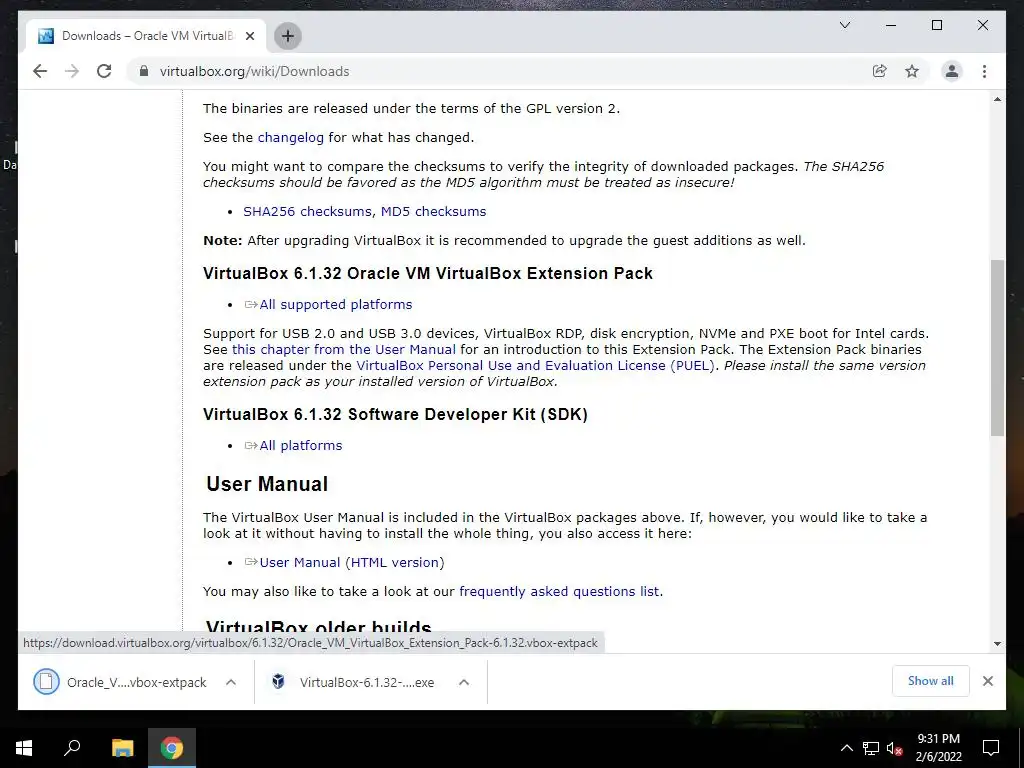Screen dimensions: 1024x768
Task: Open the Windows Start menu
Action: [x=24, y=748]
